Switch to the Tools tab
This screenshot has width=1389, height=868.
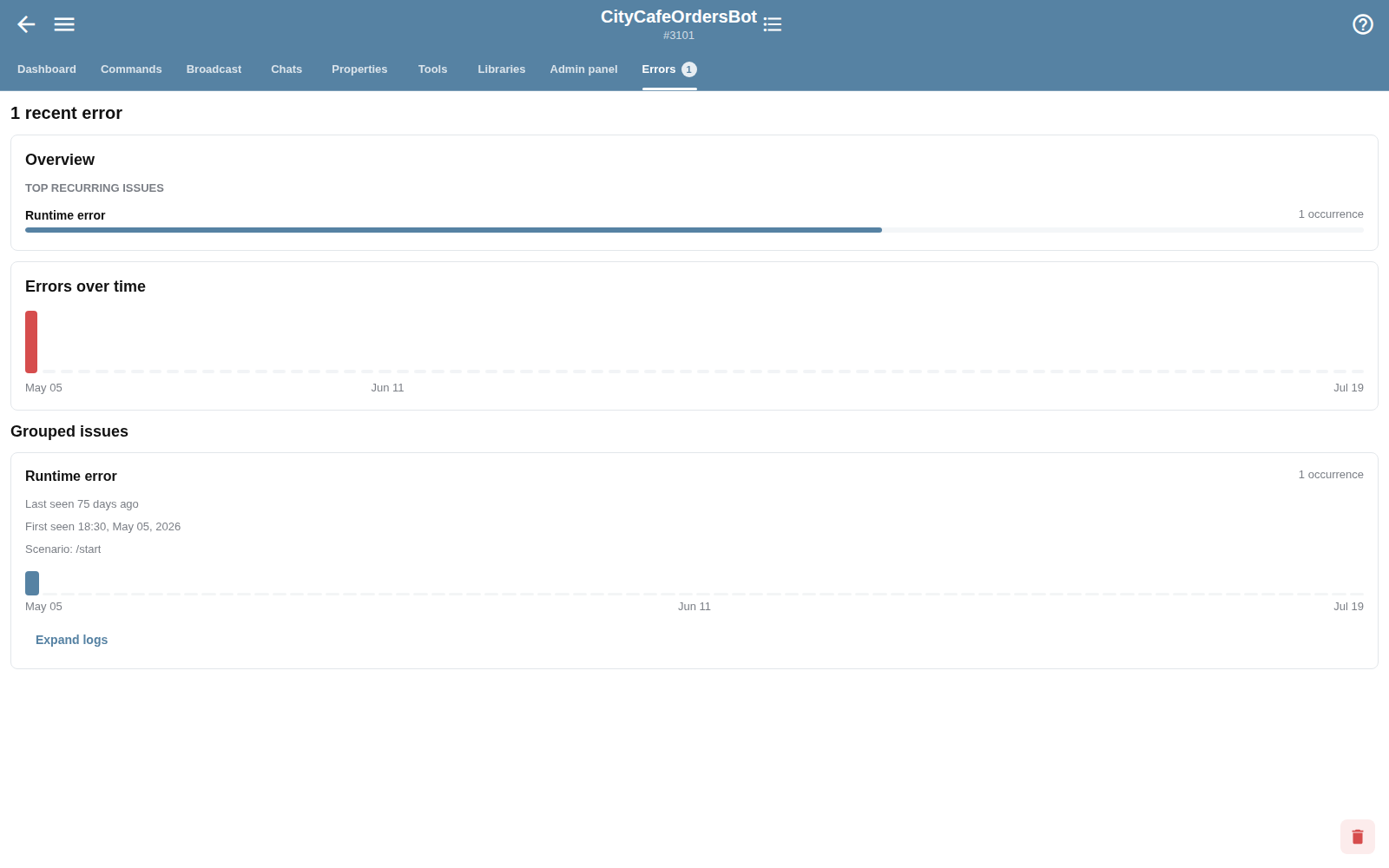tap(432, 69)
